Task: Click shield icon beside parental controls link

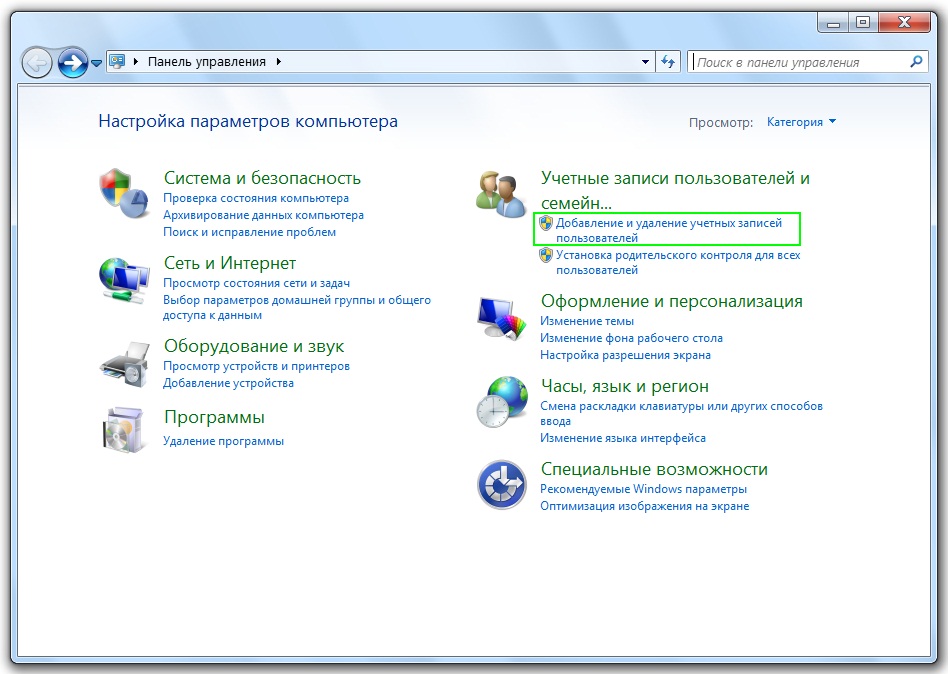Action: tap(546, 255)
